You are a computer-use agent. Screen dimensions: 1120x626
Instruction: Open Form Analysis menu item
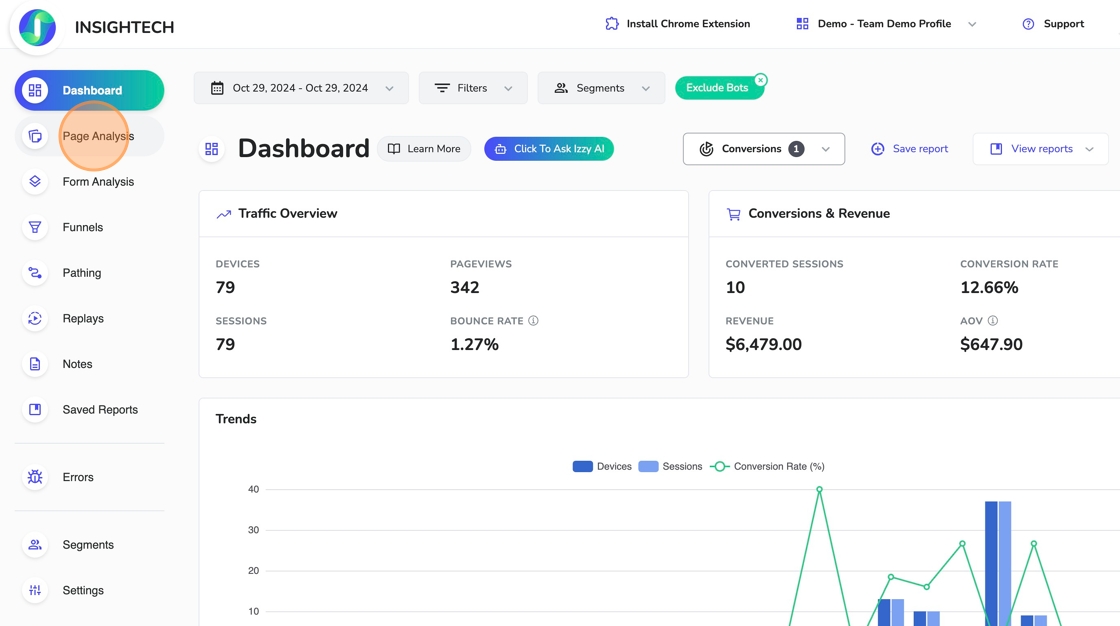tap(97, 182)
